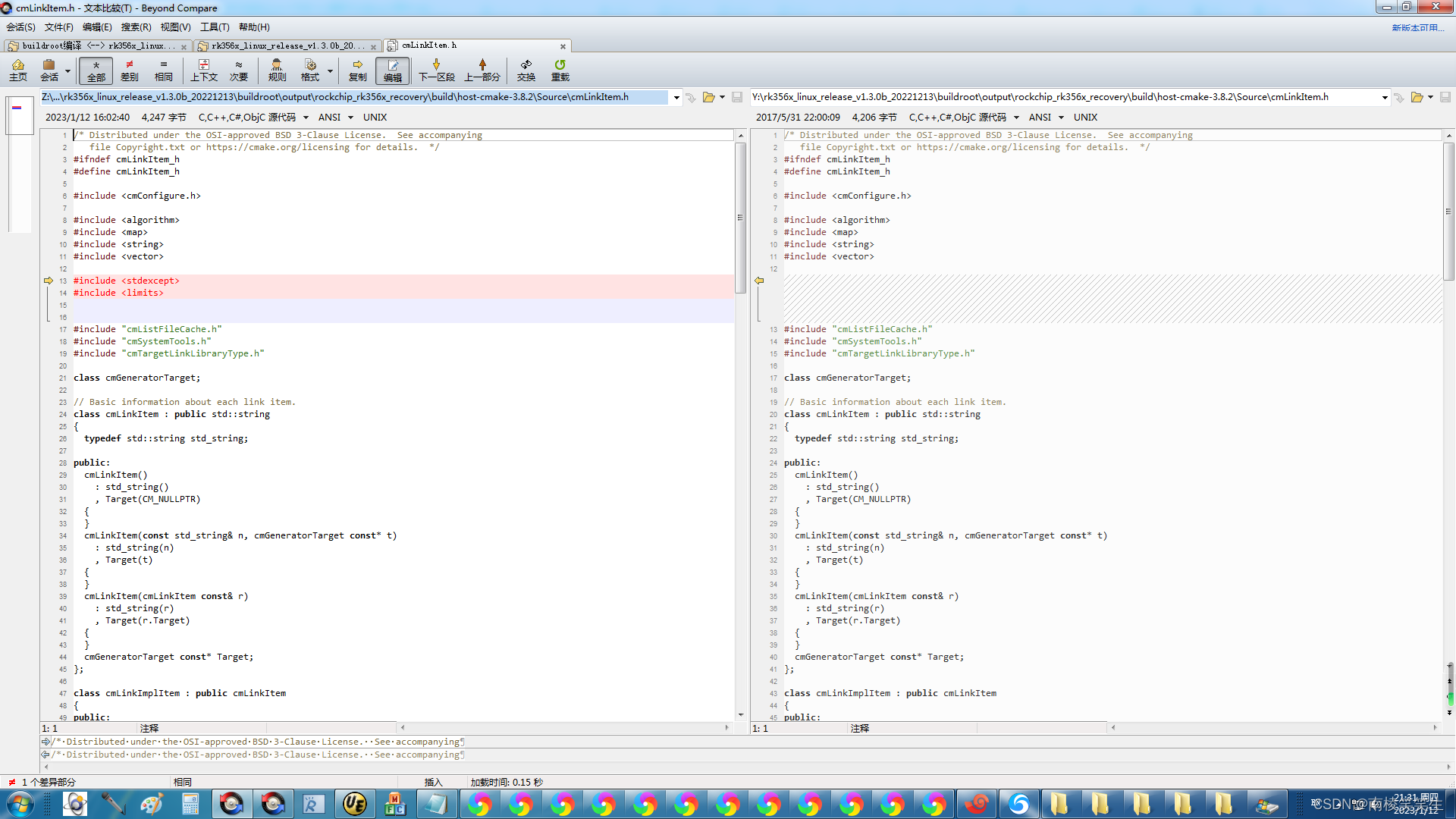
Task: Toggle the 编辑 (Edit) mode button
Action: [x=392, y=70]
